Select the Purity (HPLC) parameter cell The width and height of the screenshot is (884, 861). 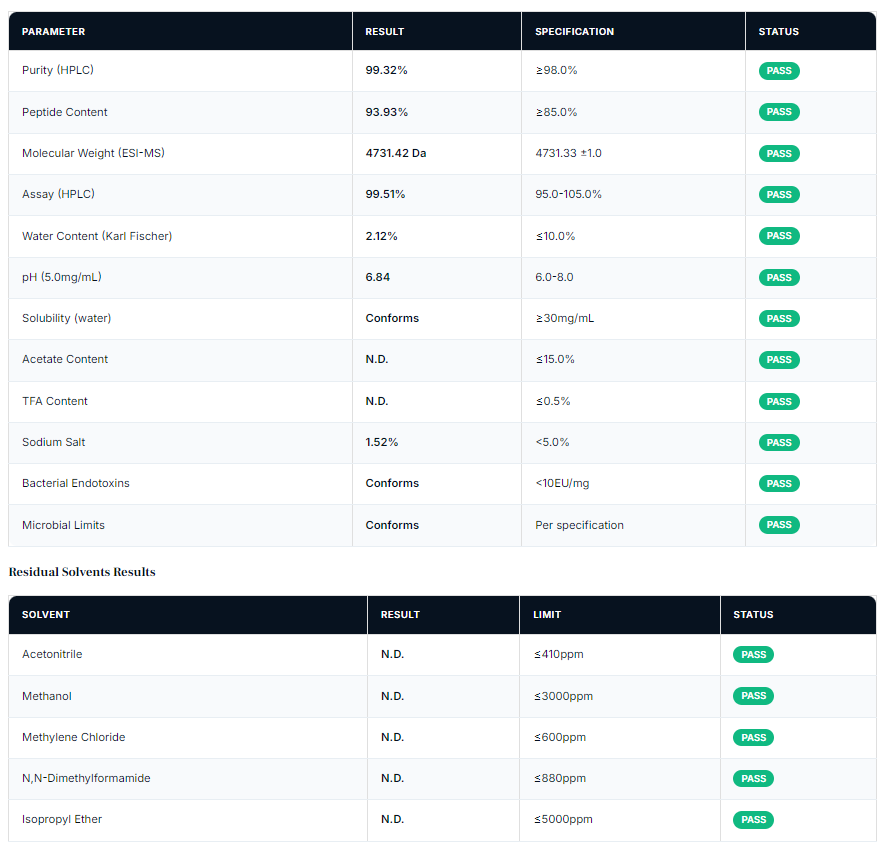click(58, 70)
